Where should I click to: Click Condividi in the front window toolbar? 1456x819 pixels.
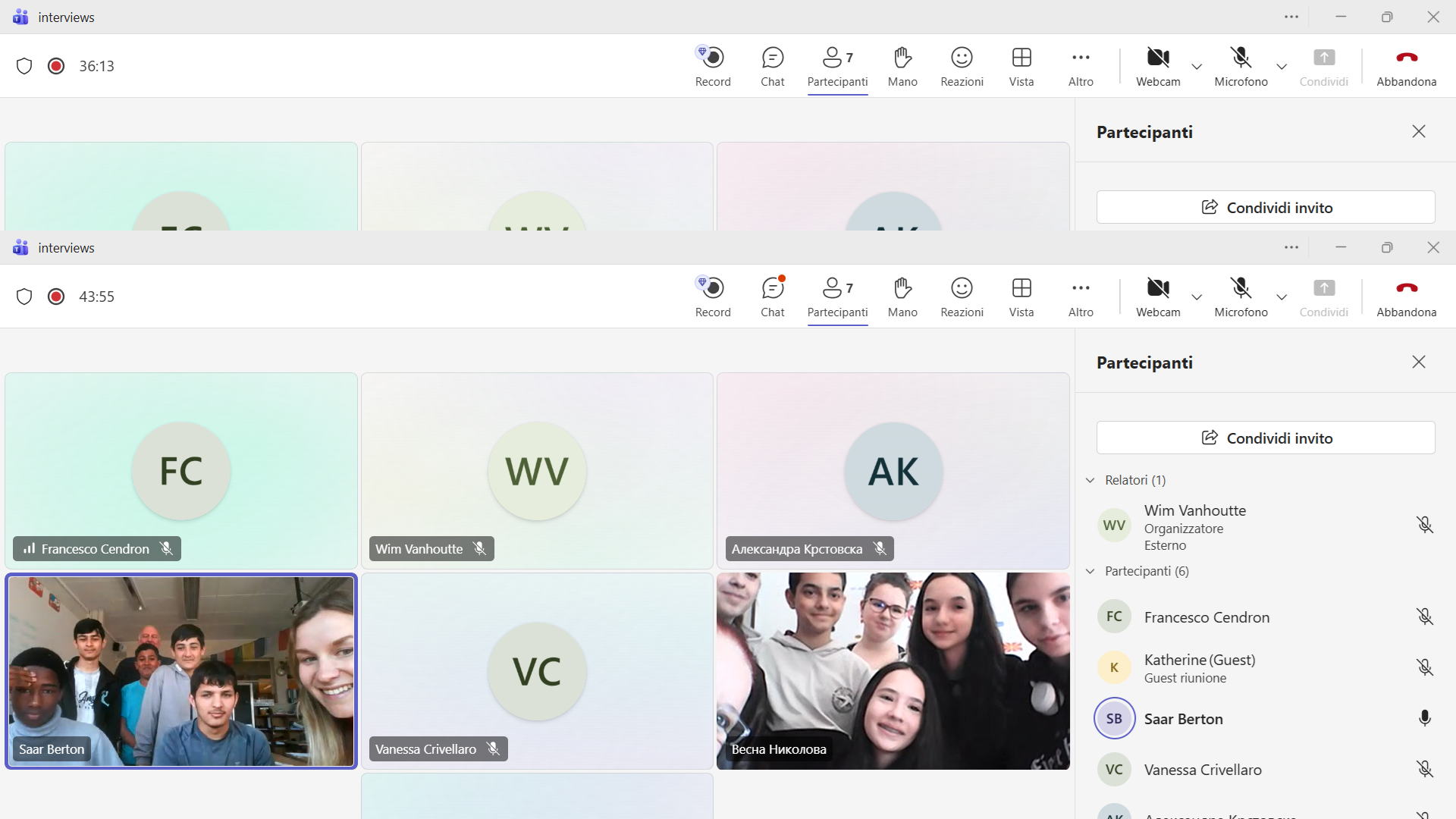(x=1324, y=297)
